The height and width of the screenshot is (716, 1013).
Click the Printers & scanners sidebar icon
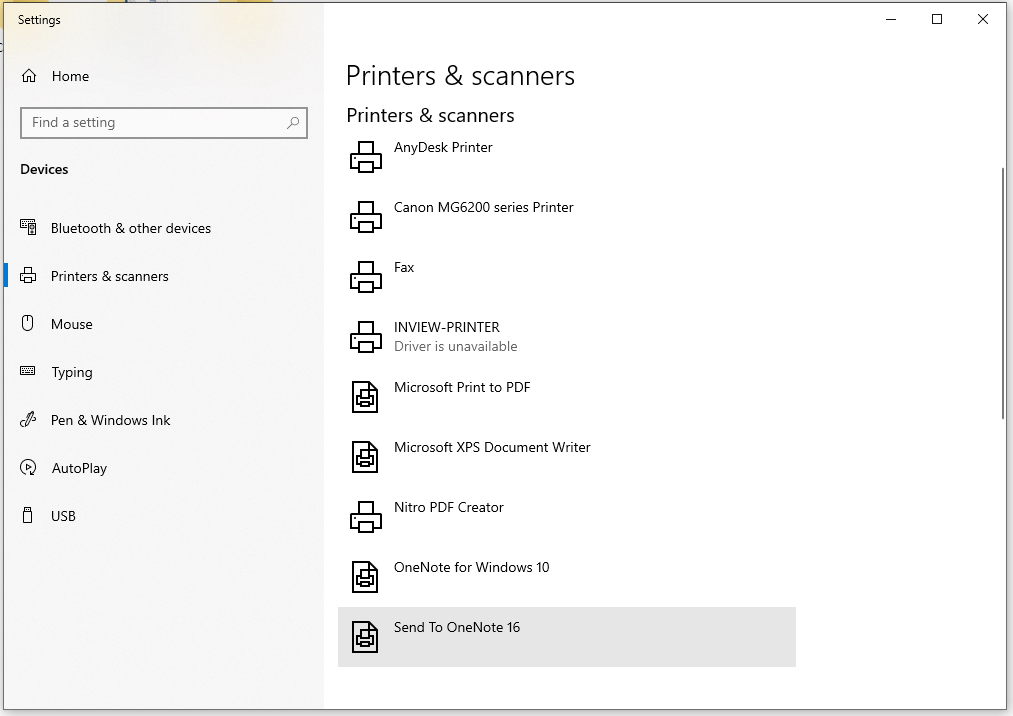pos(28,276)
